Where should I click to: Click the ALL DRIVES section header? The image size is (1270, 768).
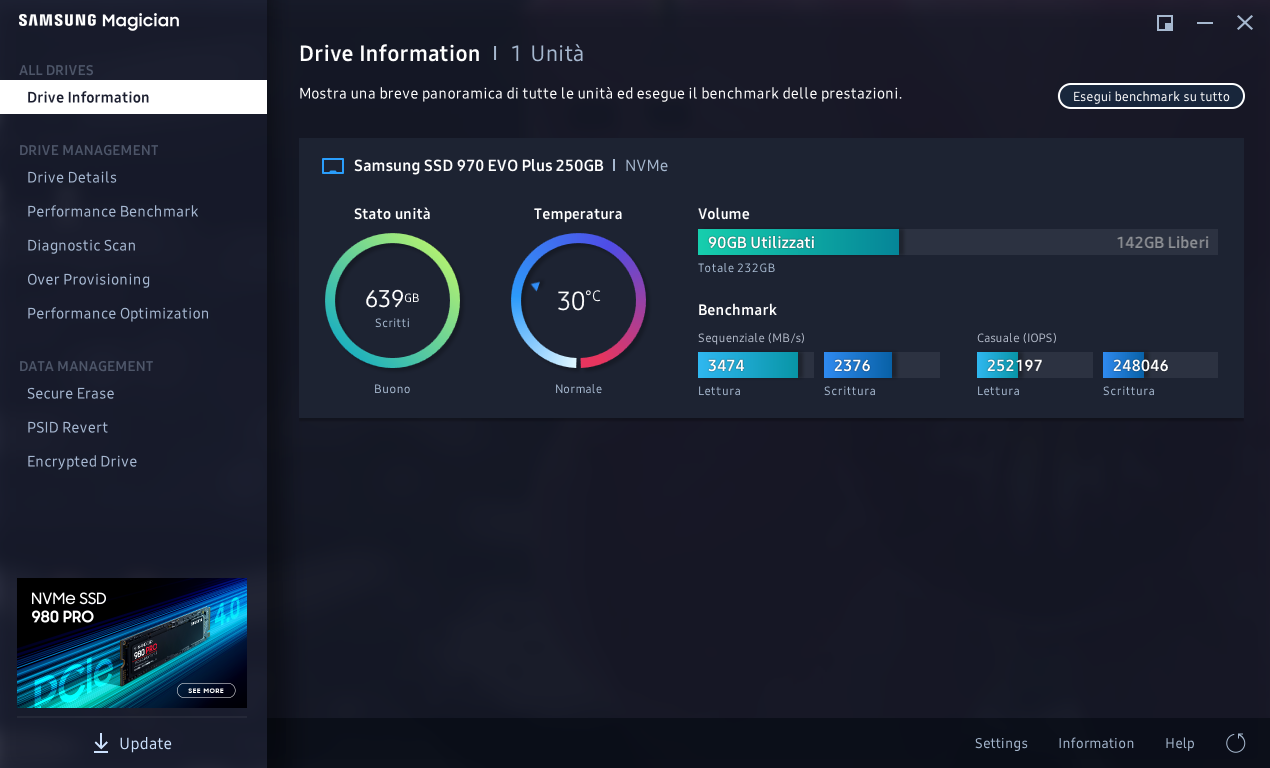tap(56, 71)
